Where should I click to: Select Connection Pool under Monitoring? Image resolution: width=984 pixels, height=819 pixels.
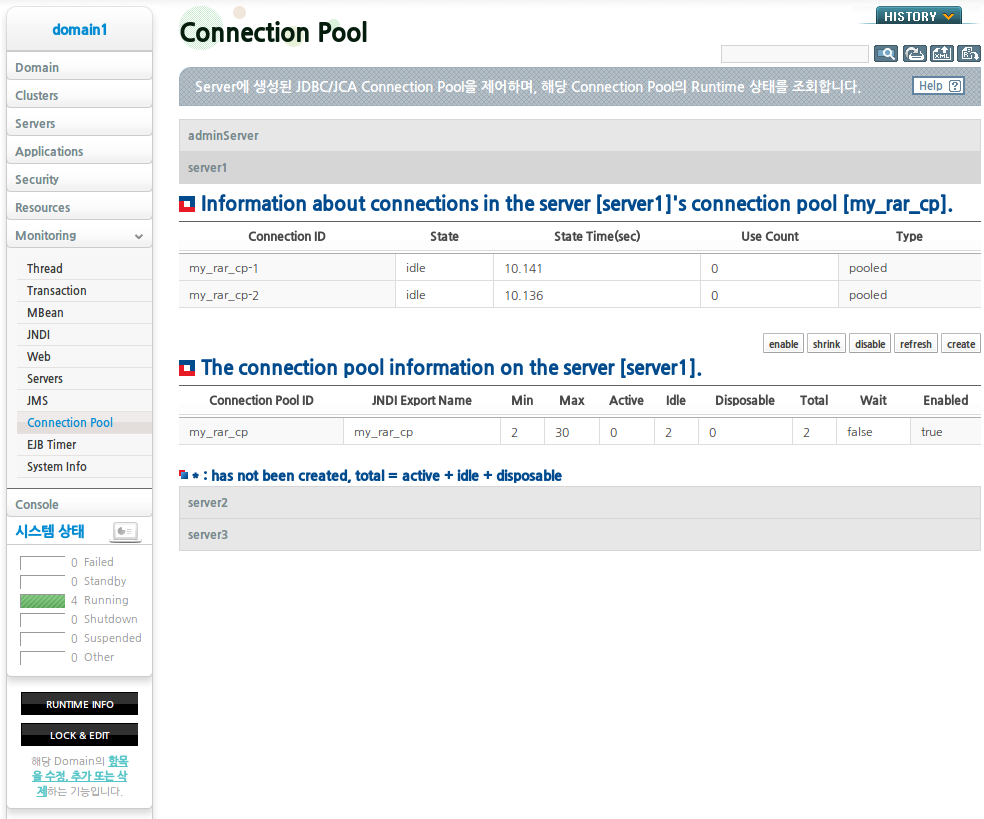[x=84, y=422]
